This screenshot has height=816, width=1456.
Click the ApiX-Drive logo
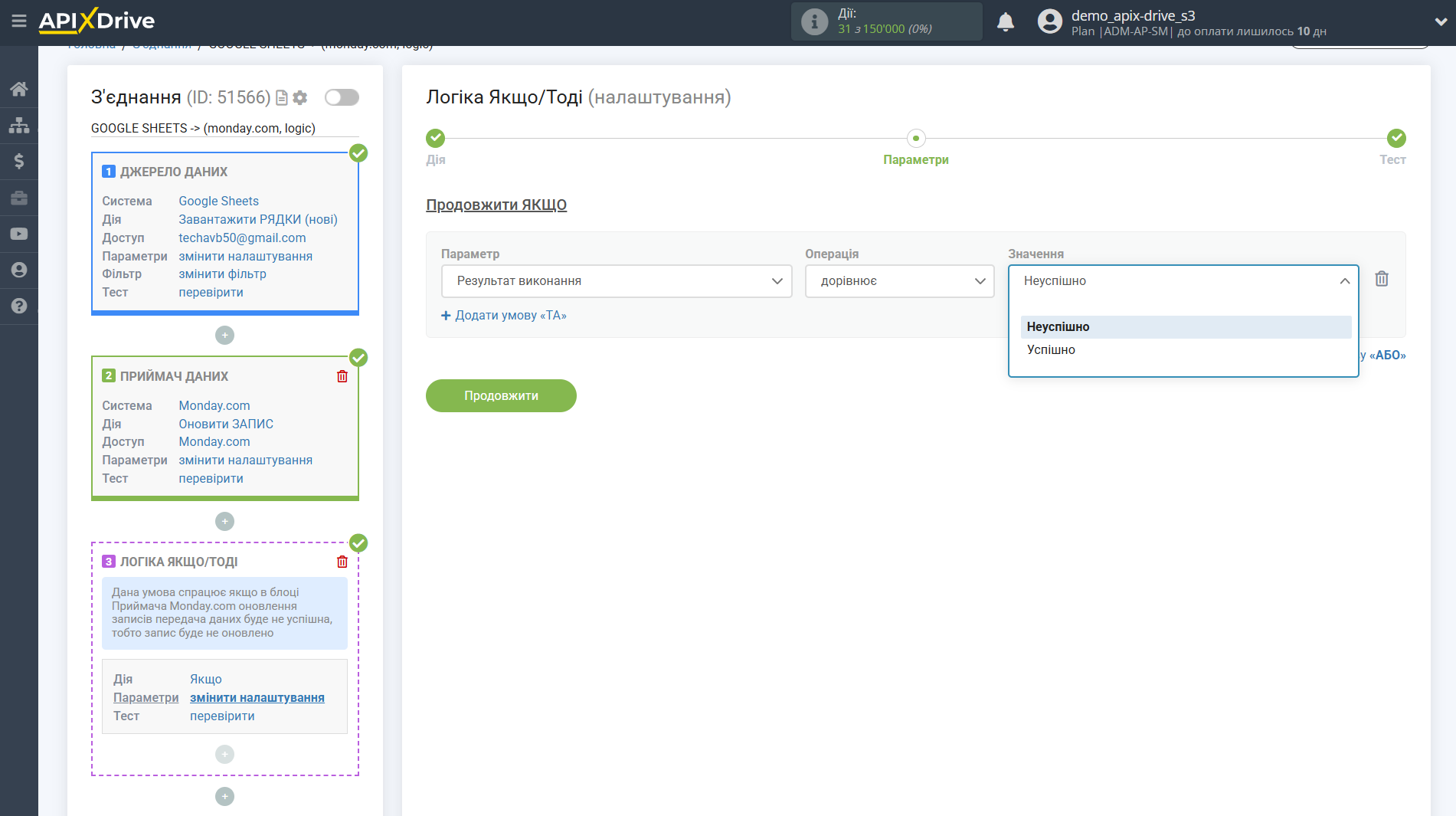coord(97,21)
